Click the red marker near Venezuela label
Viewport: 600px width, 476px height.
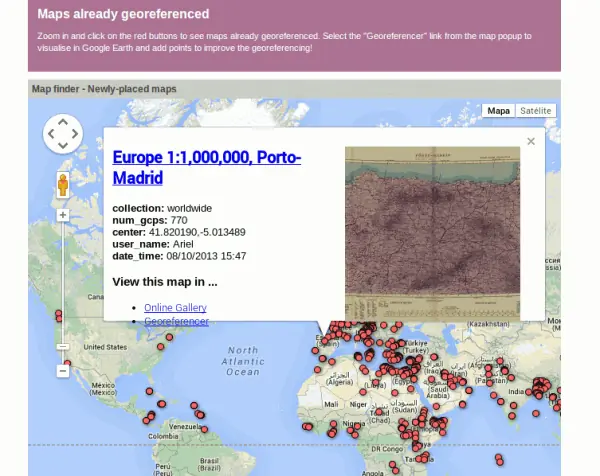(x=204, y=430)
